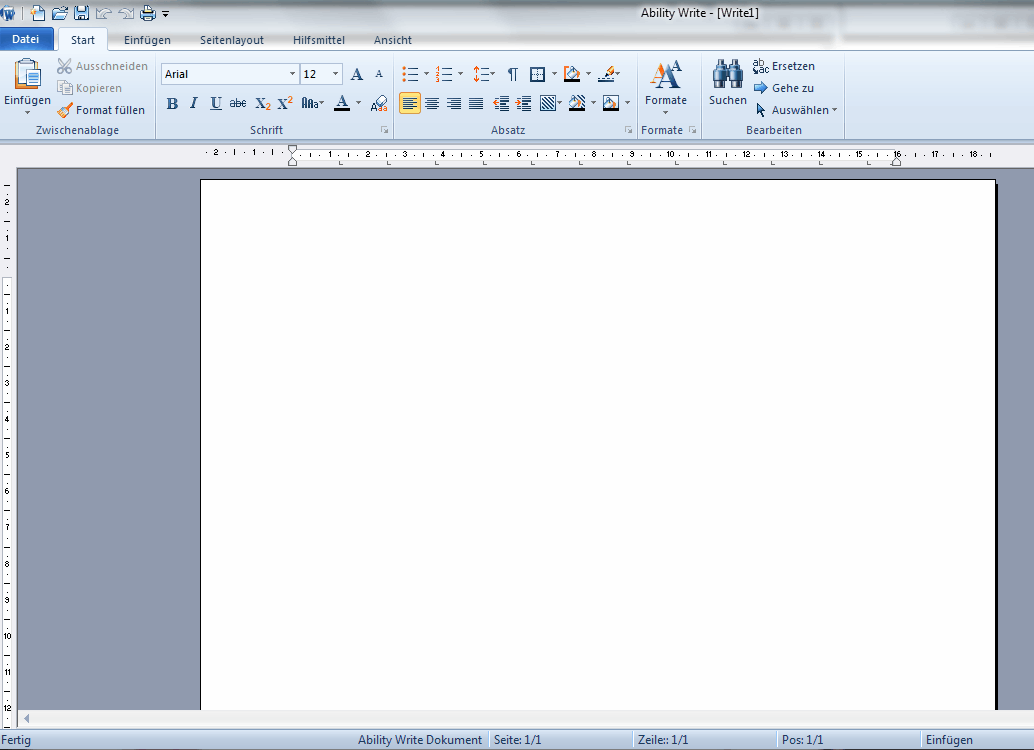Toggle italic formatting
The height and width of the screenshot is (750, 1034).
click(x=194, y=104)
